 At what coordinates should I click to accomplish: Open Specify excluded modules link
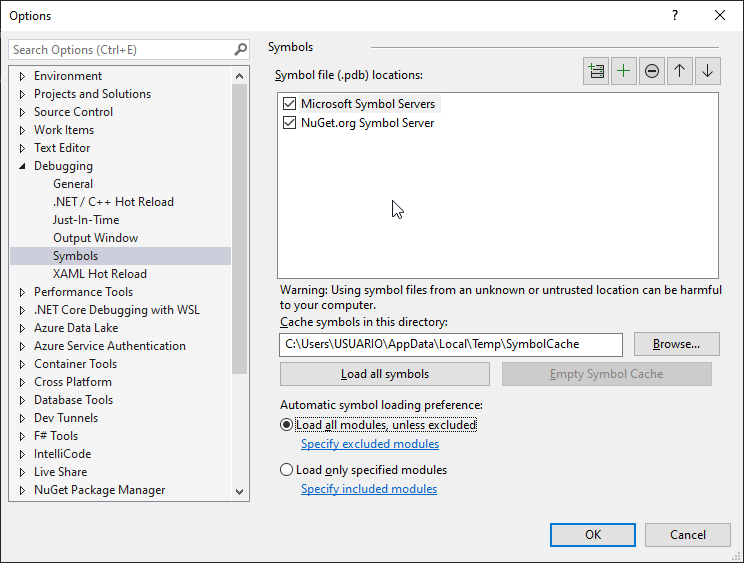click(x=370, y=444)
